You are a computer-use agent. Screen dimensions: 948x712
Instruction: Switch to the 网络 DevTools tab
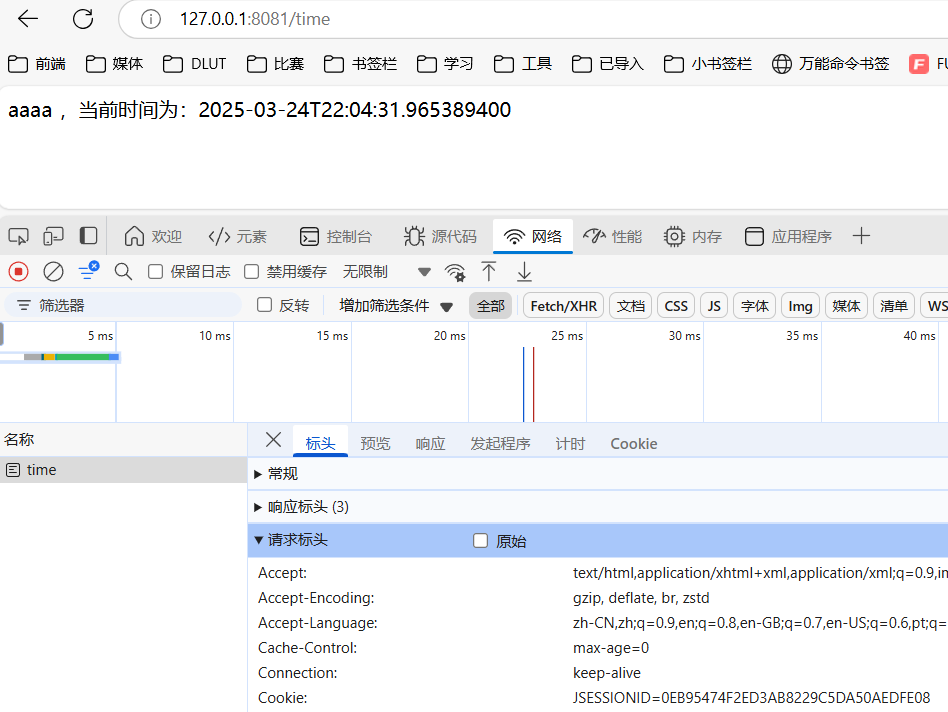coord(533,236)
